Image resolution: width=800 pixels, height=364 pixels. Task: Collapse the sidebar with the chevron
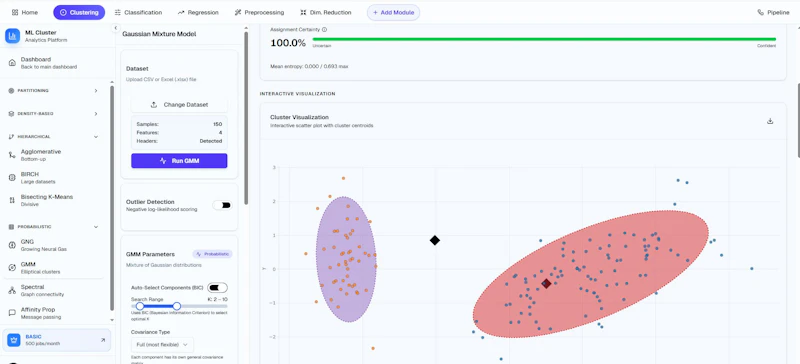click(116, 28)
